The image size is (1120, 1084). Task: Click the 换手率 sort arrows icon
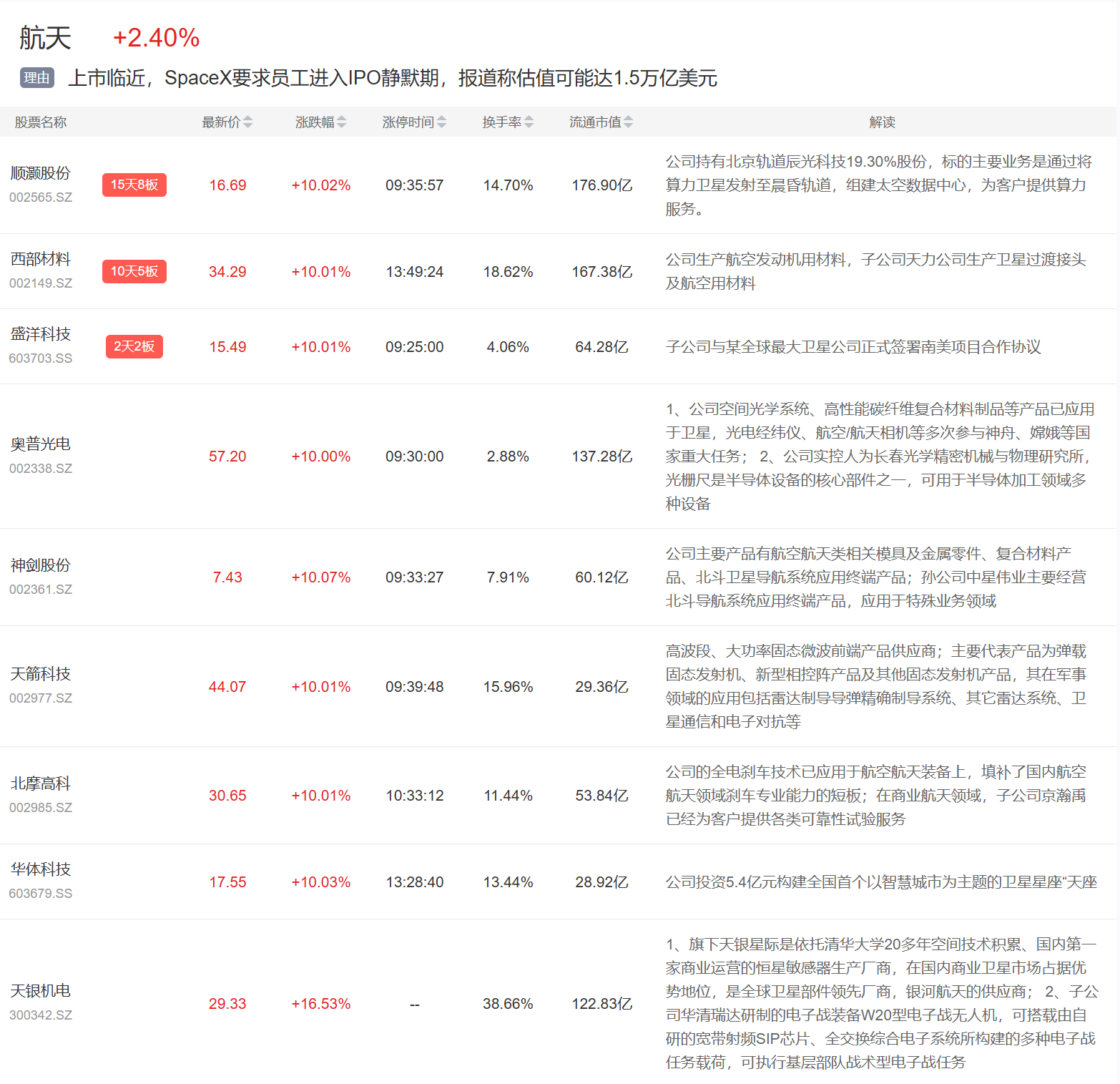[x=529, y=122]
